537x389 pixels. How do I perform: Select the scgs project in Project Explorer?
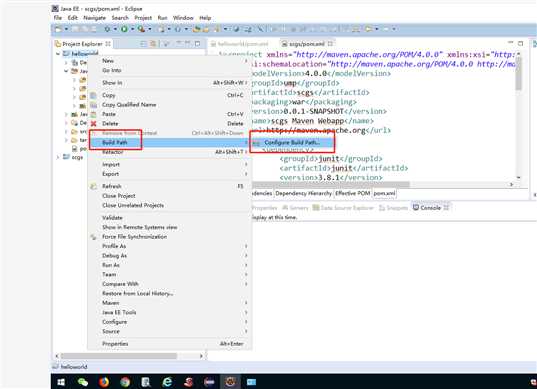(77, 157)
